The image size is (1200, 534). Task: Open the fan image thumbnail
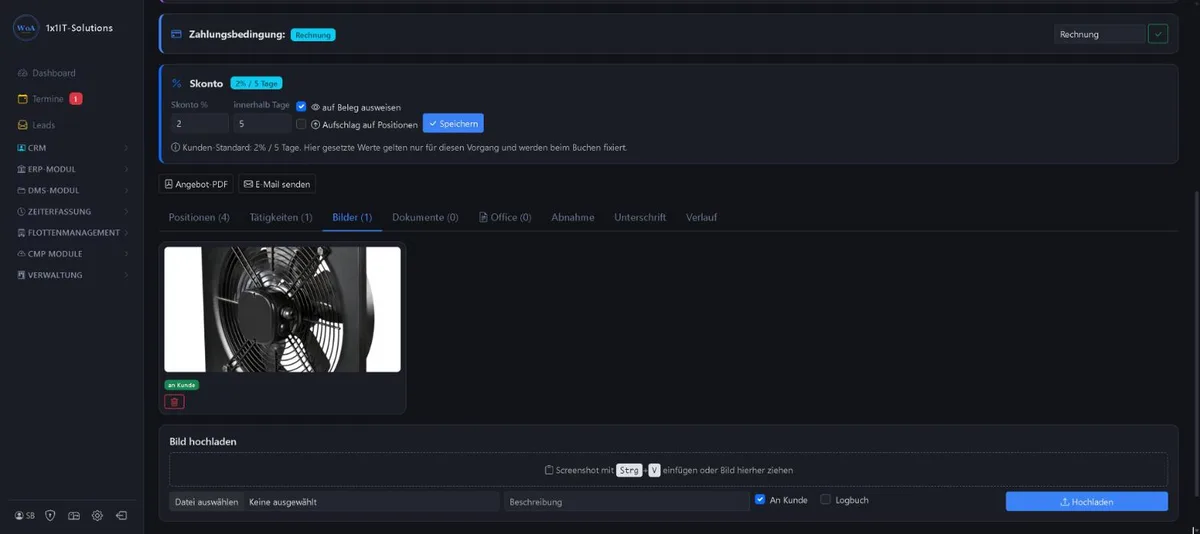pyautogui.click(x=282, y=310)
